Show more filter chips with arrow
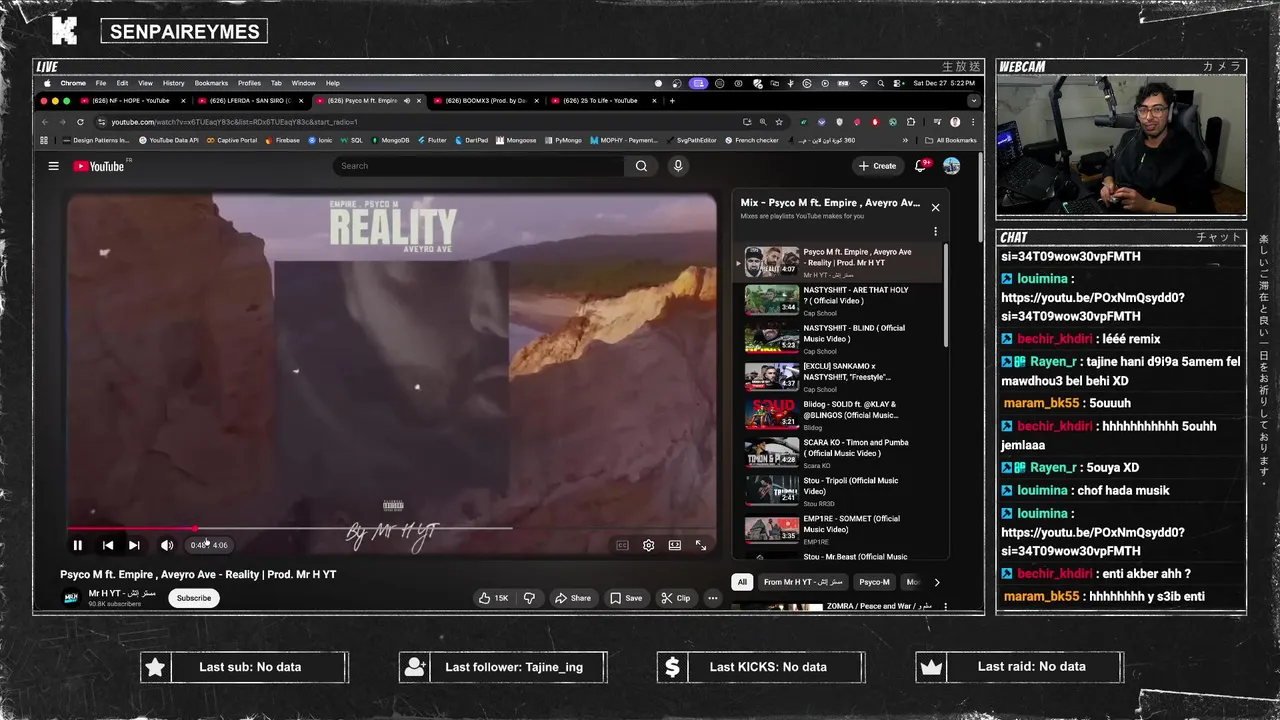 (936, 582)
